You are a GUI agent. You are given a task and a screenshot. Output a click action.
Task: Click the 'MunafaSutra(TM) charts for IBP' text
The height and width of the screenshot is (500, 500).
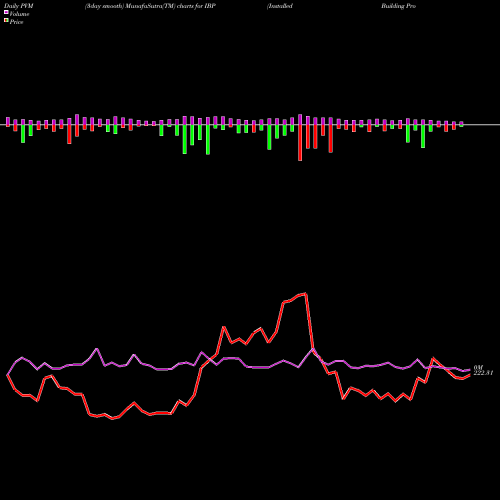[x=170, y=6]
